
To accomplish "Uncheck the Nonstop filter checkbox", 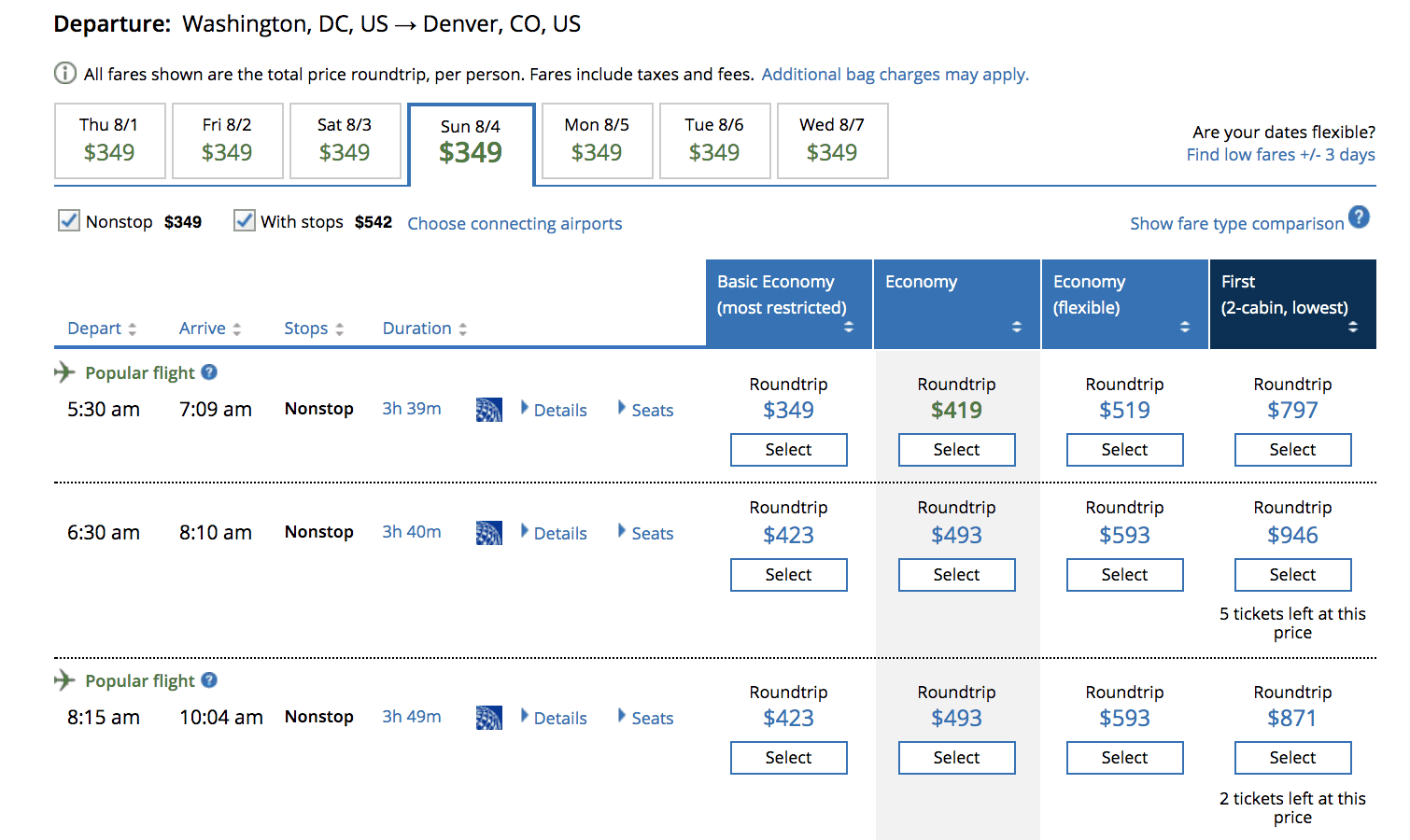I will 69,221.
